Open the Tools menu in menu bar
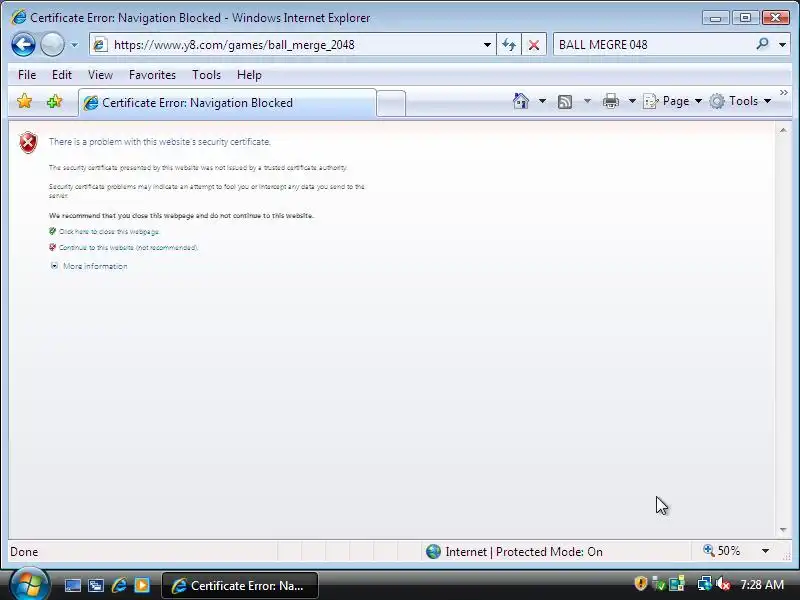 206,75
